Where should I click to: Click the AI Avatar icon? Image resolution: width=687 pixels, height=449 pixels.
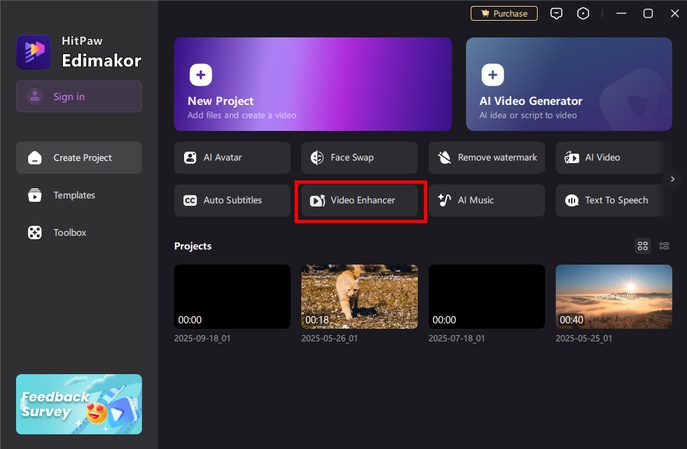(x=190, y=158)
